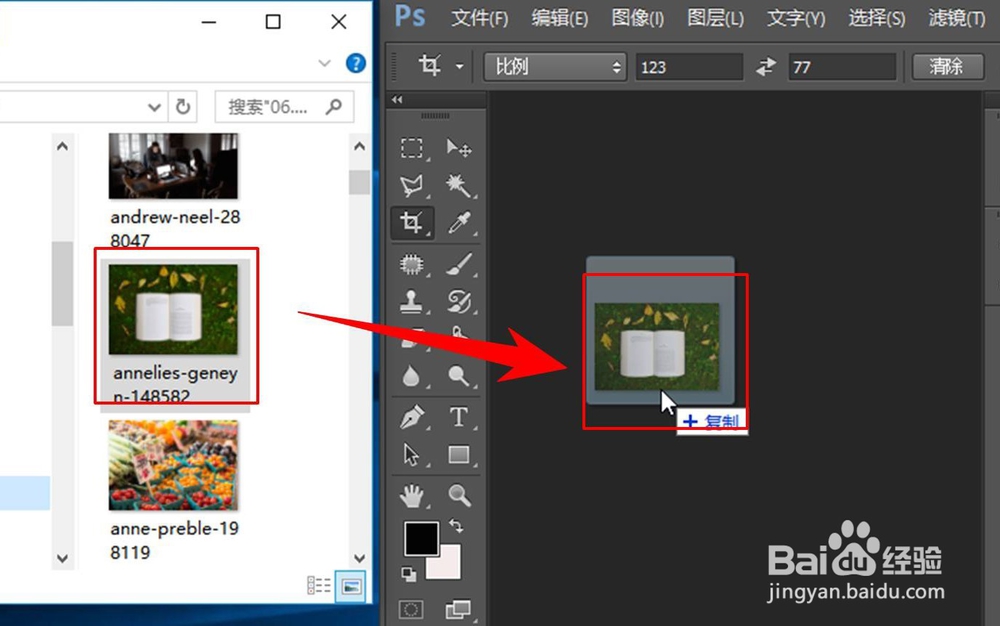Select the Blur tool droplet icon
The width and height of the screenshot is (1000, 626).
(x=411, y=376)
